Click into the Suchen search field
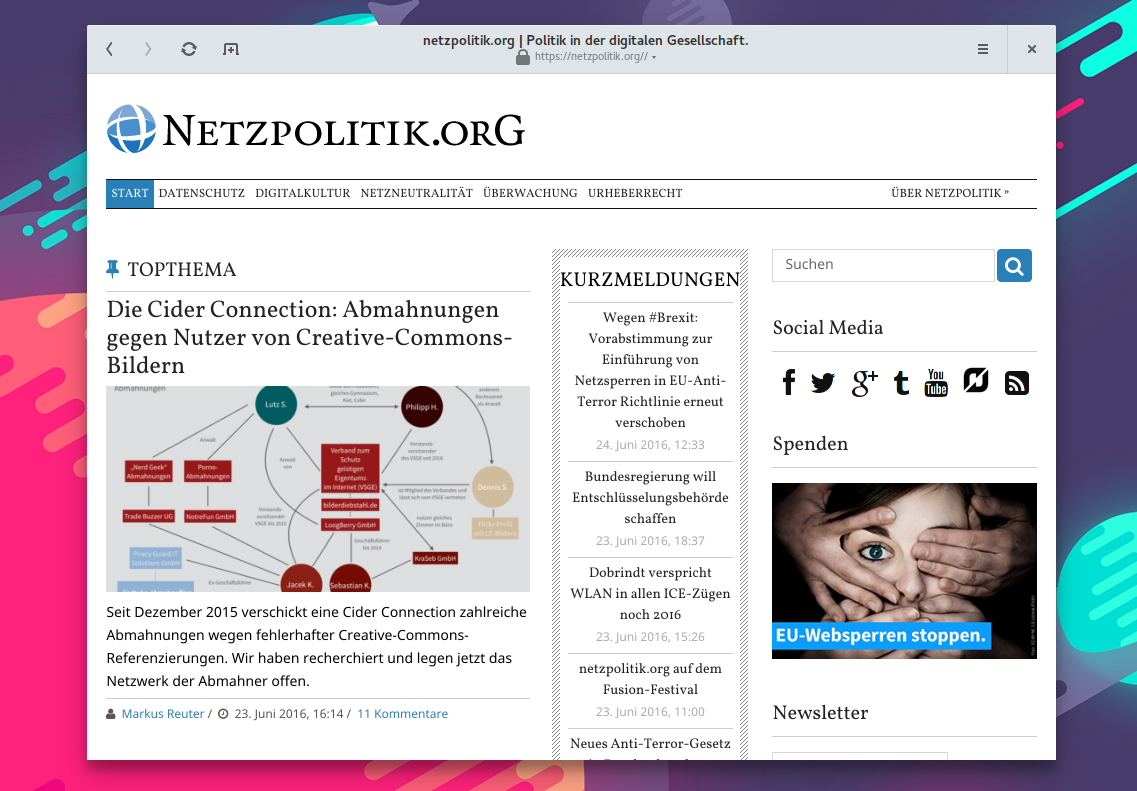This screenshot has width=1137, height=791. [882, 265]
